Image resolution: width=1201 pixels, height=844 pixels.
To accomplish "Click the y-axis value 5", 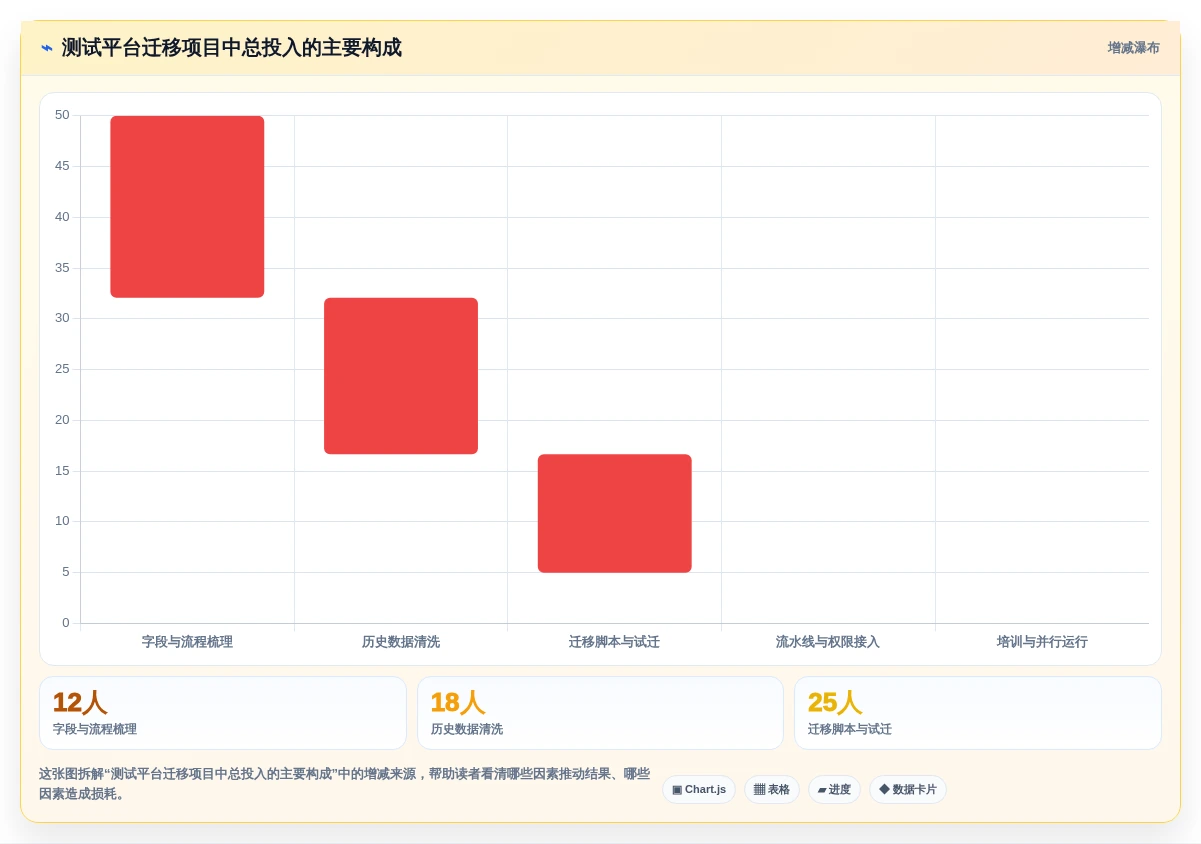I will pos(66,572).
